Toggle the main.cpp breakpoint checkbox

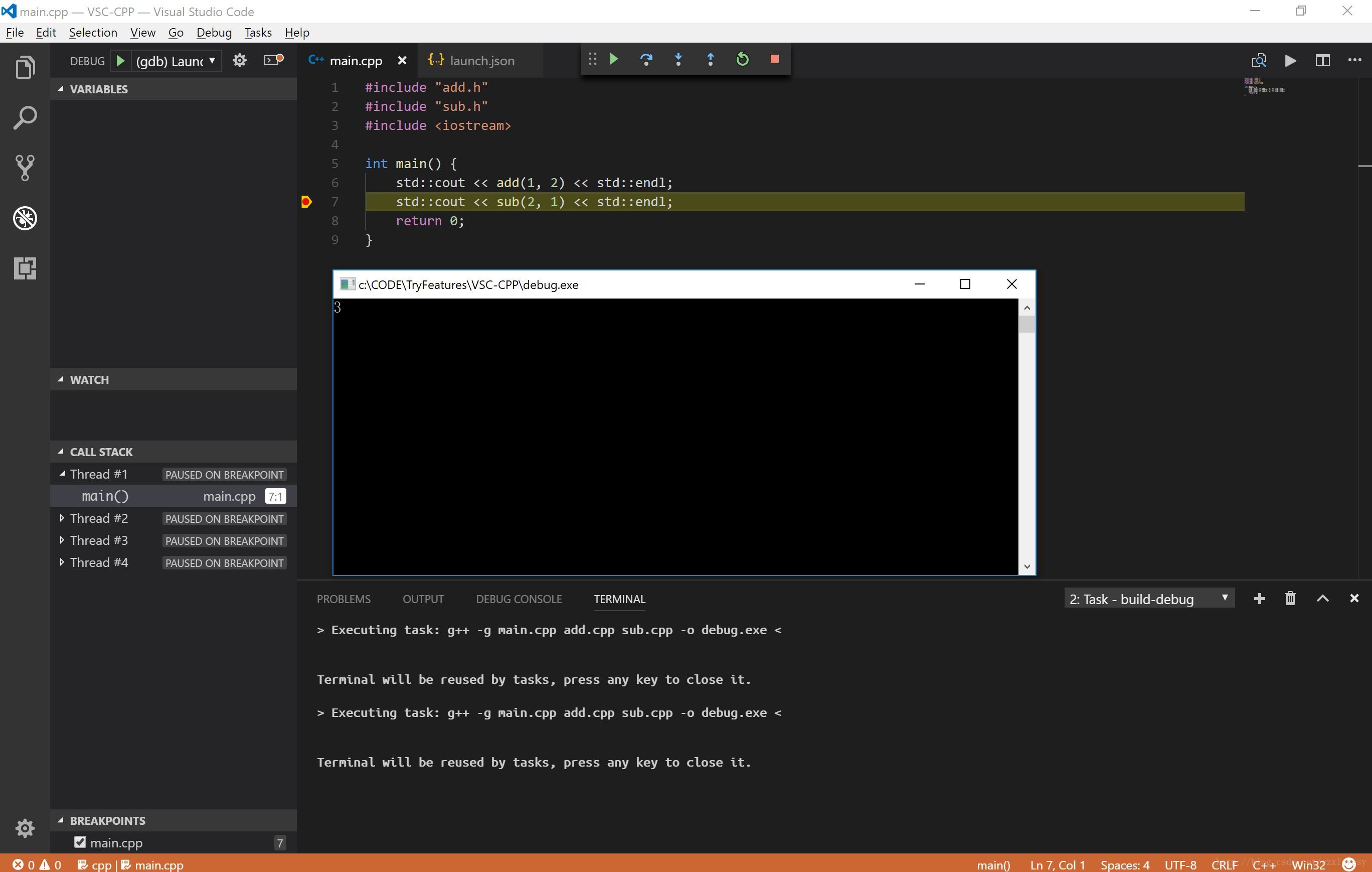point(80,843)
